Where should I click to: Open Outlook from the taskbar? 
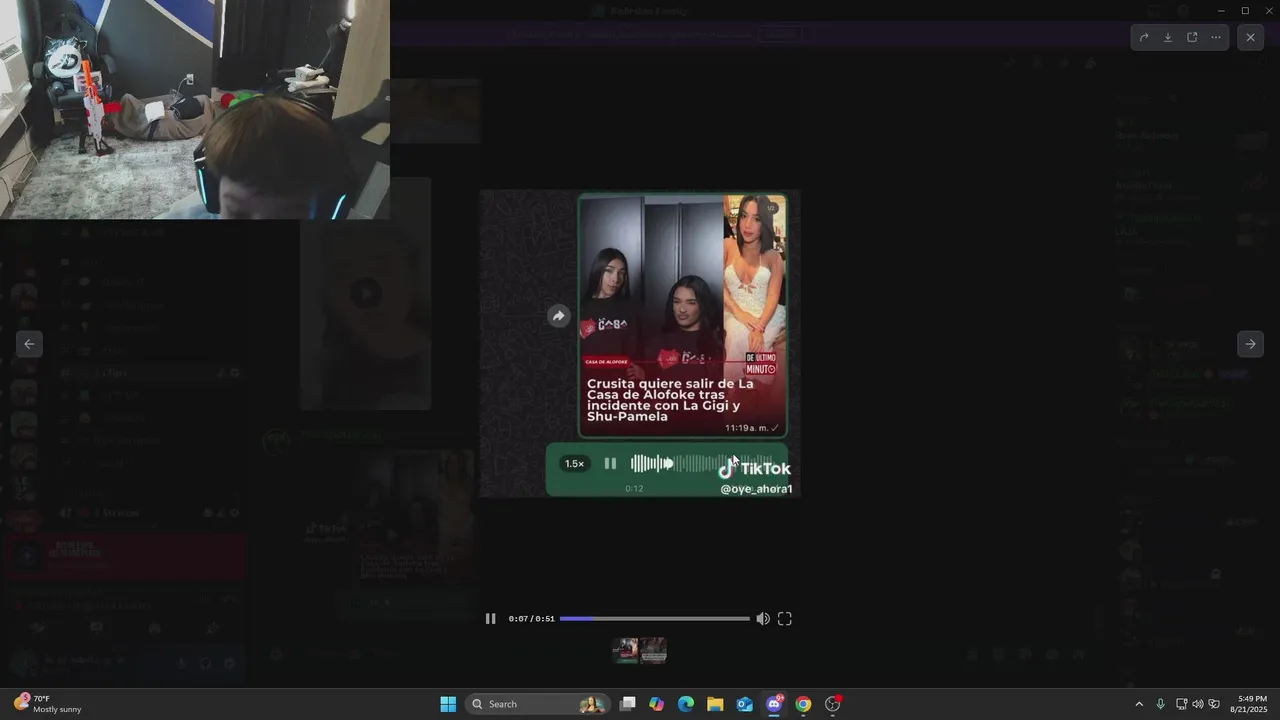pyautogui.click(x=745, y=704)
